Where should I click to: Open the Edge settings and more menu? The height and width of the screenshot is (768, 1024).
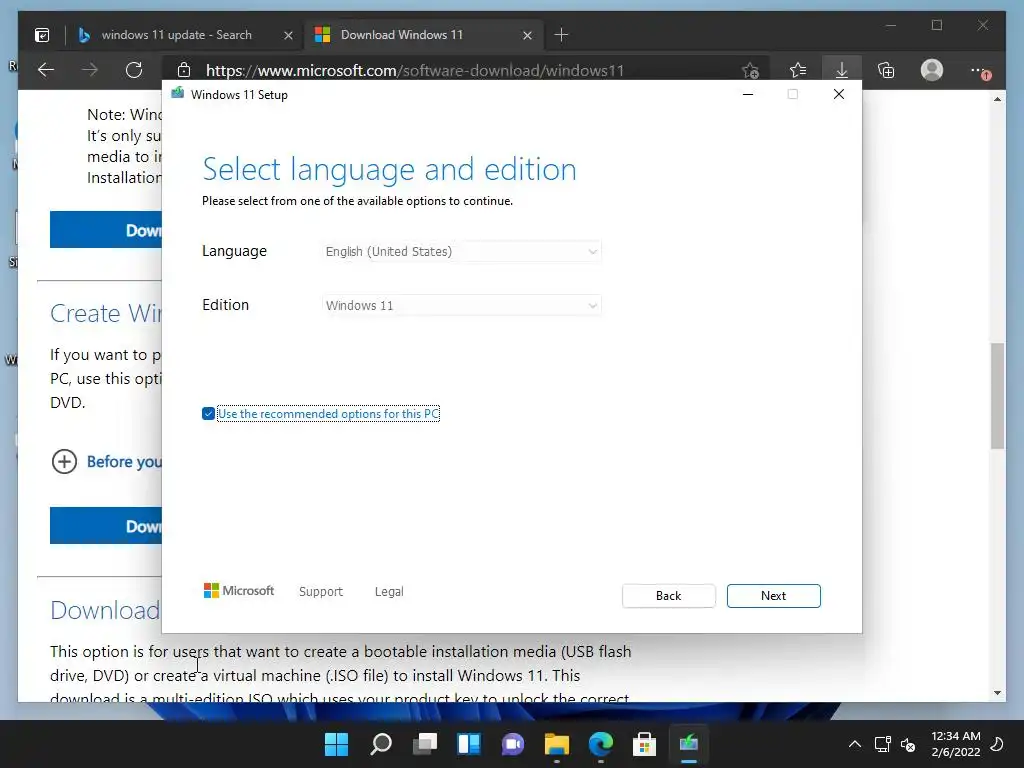(980, 70)
